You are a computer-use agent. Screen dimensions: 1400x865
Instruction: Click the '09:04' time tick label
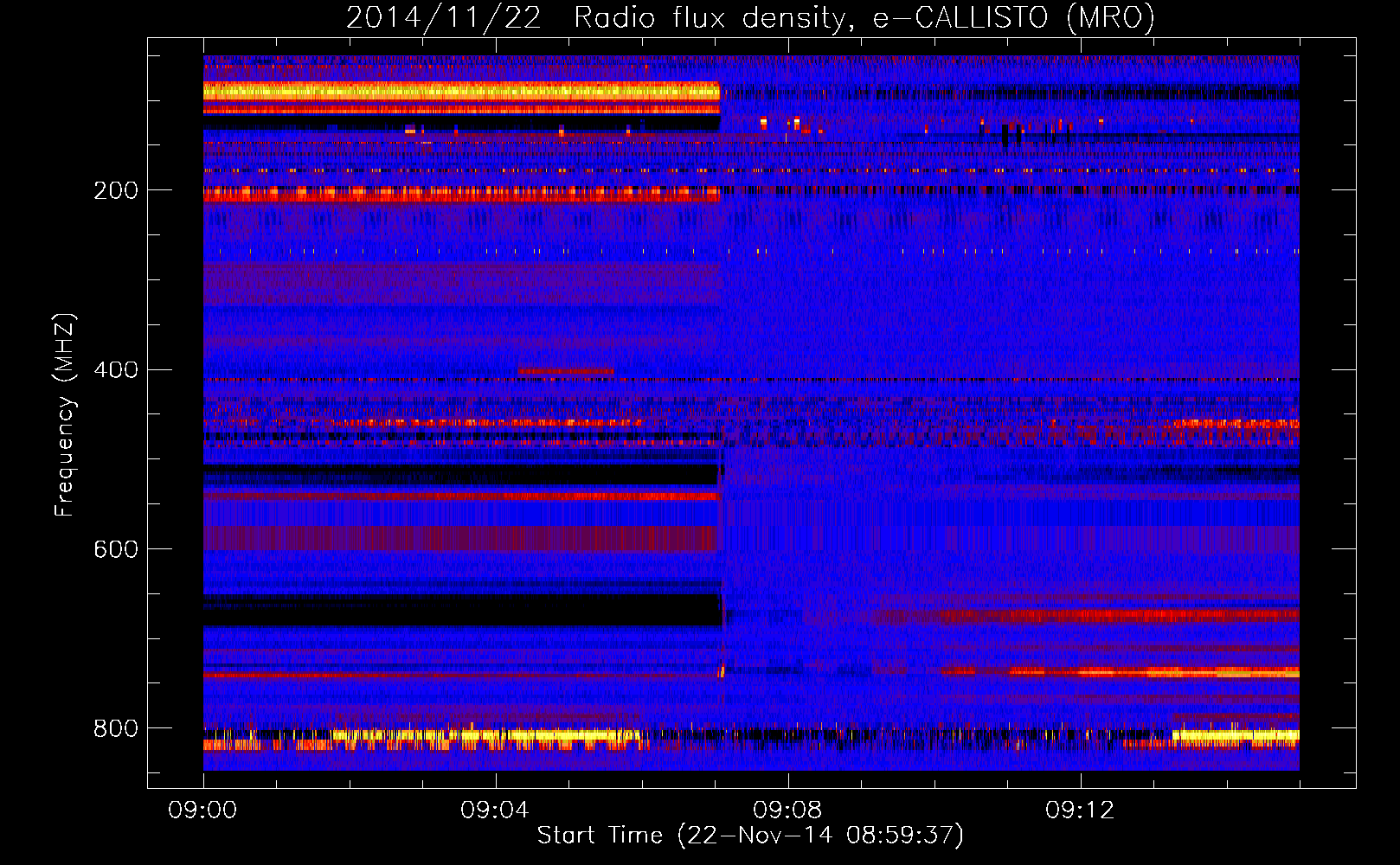pyautogui.click(x=495, y=811)
